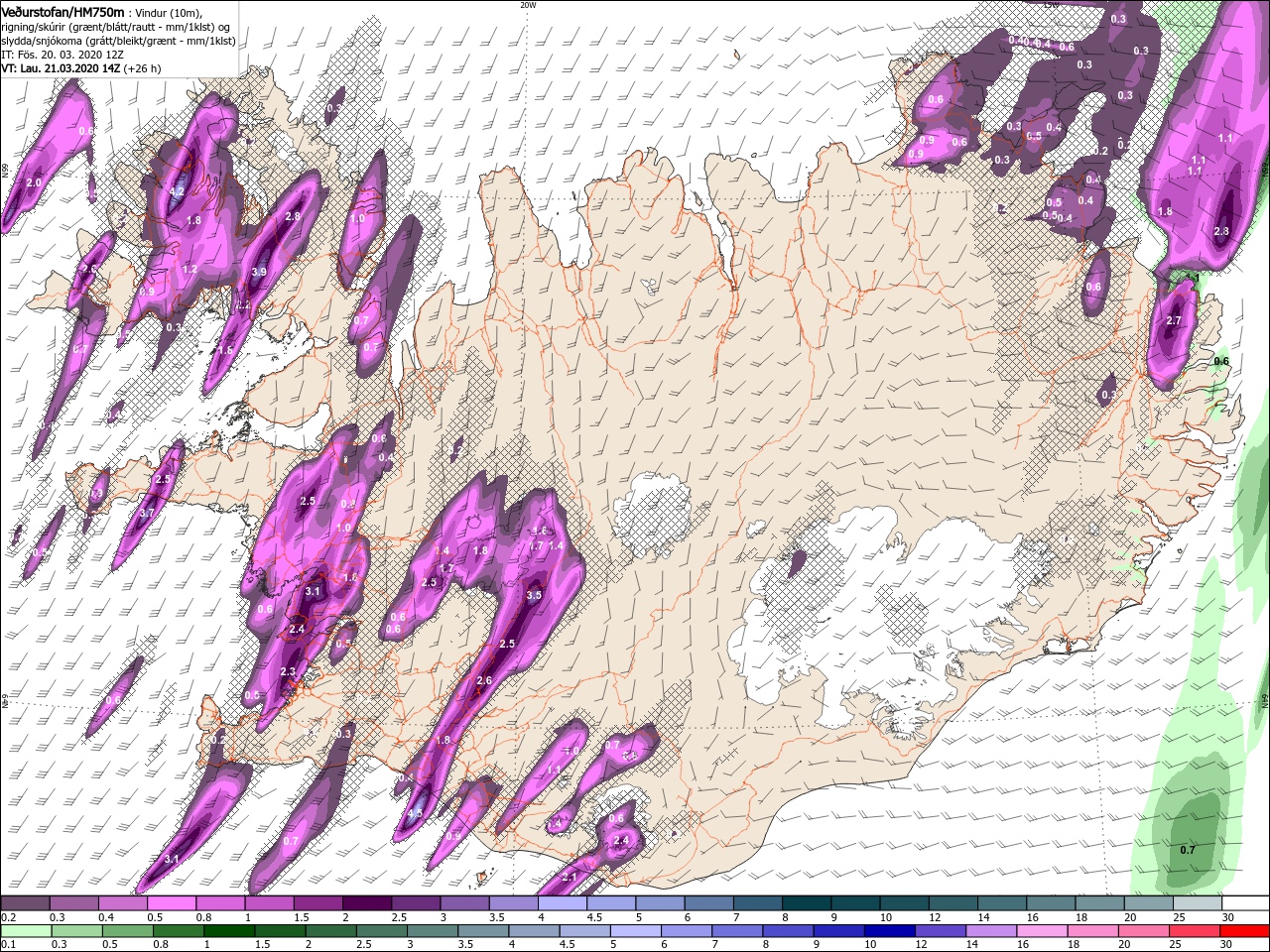Click the 0.2 label on snow legend
The image size is (1270, 952).
click(x=8, y=917)
